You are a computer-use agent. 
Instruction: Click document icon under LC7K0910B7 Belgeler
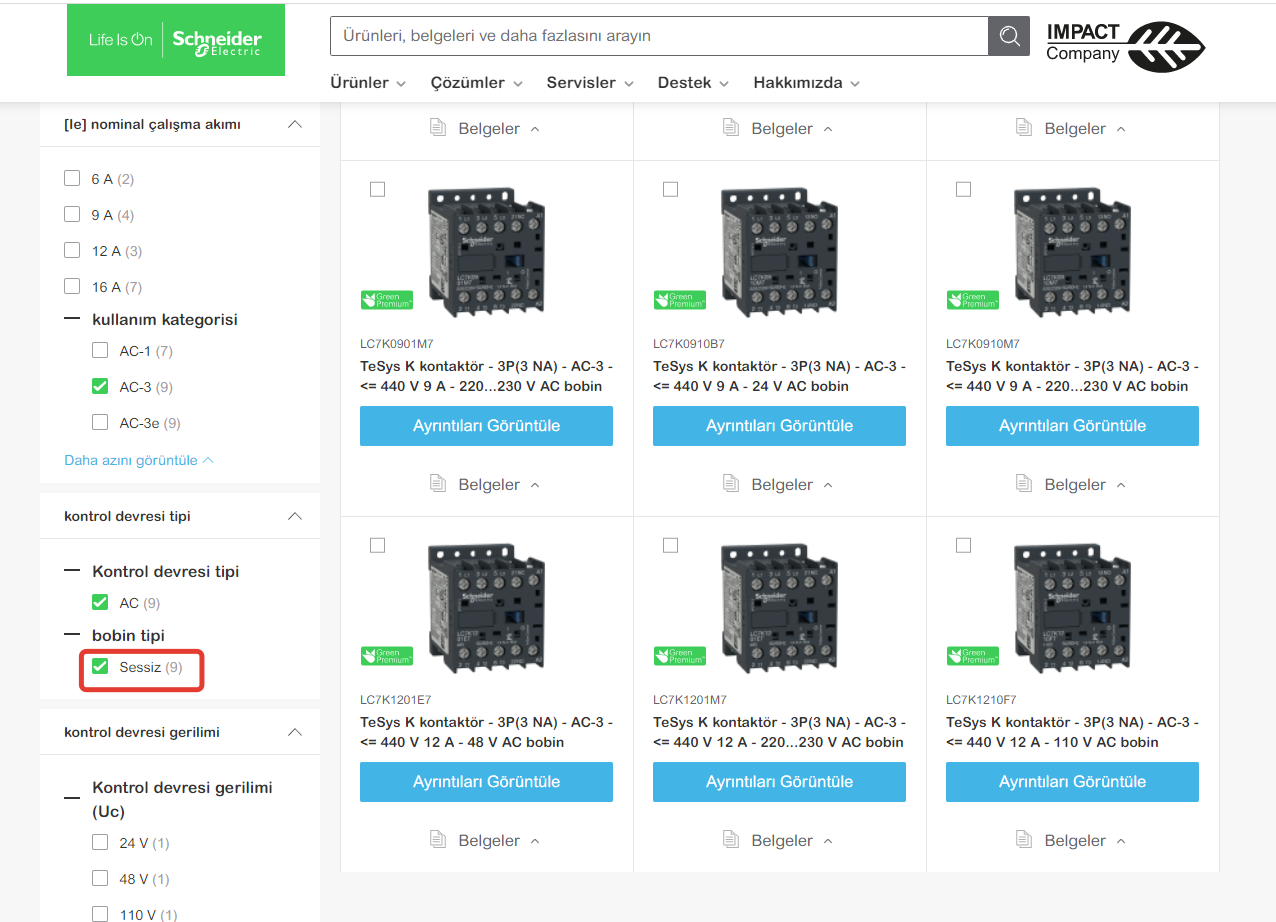(x=730, y=484)
